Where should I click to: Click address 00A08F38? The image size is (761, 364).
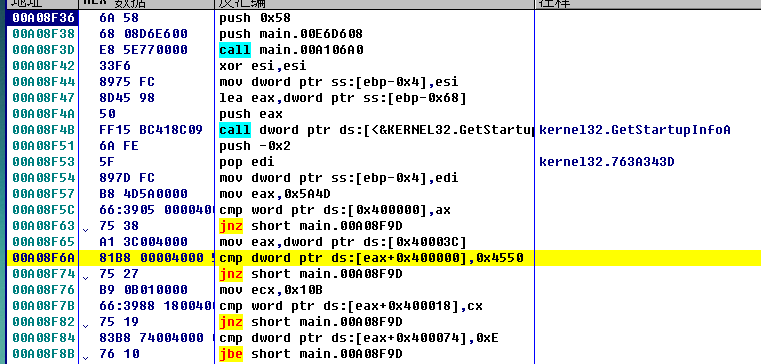[x=44, y=34]
